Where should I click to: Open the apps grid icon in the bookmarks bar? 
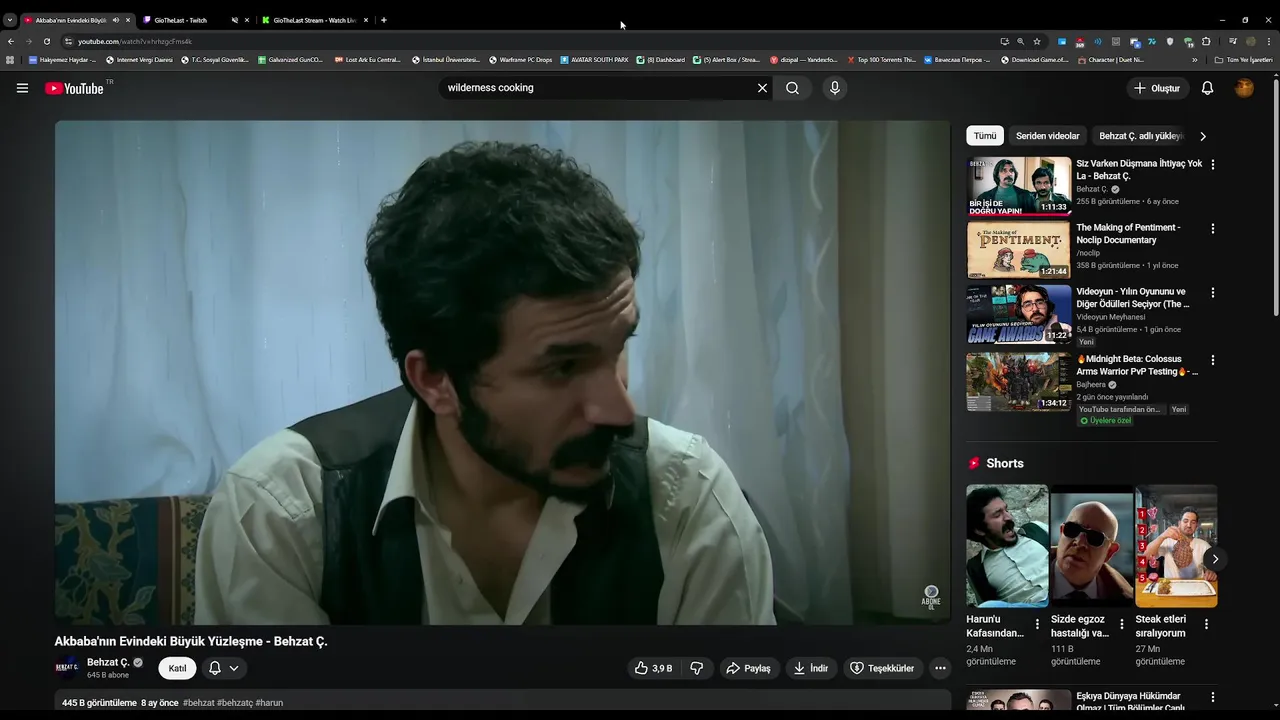click(10, 60)
